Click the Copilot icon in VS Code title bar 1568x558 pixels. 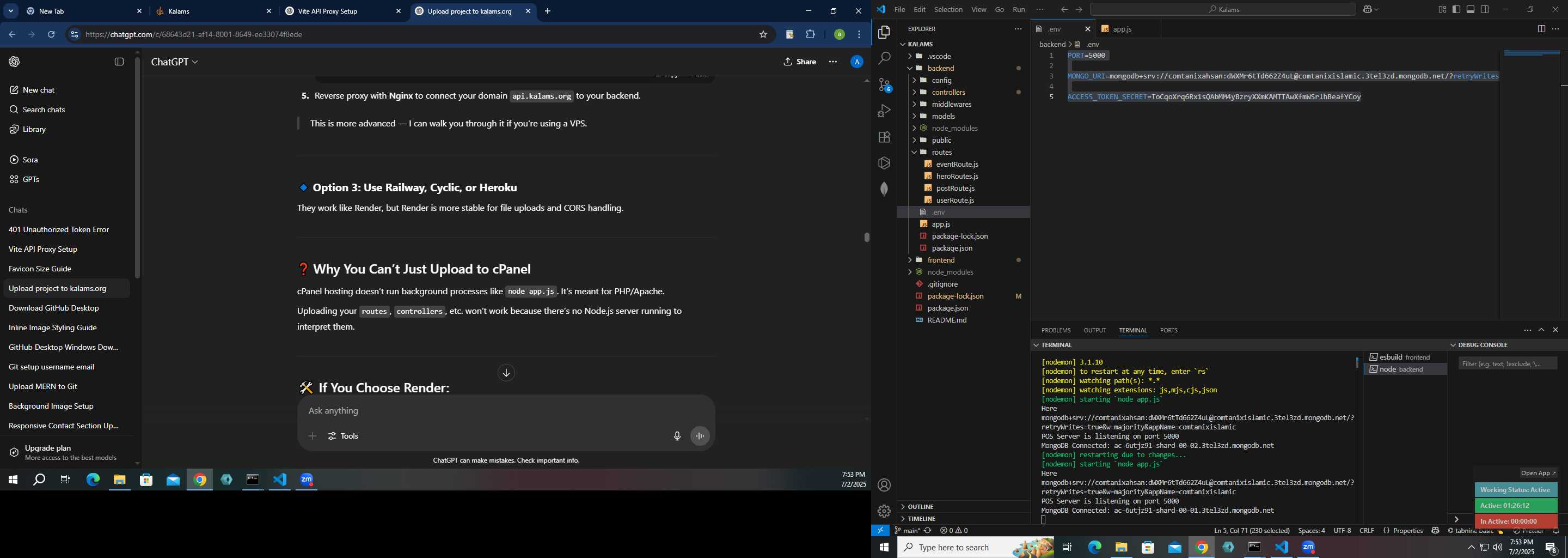click(1367, 9)
